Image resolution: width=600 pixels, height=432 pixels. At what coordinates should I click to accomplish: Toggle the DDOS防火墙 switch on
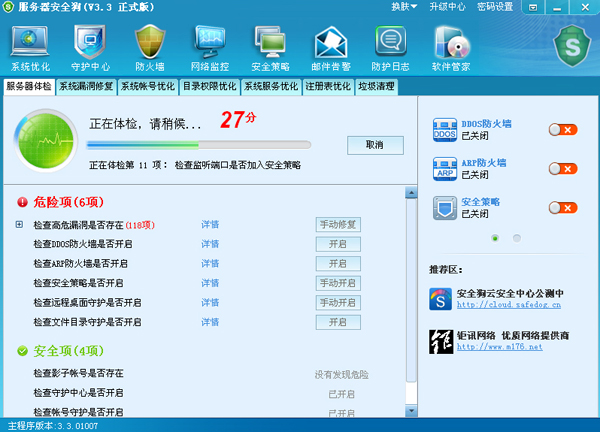tap(562, 130)
